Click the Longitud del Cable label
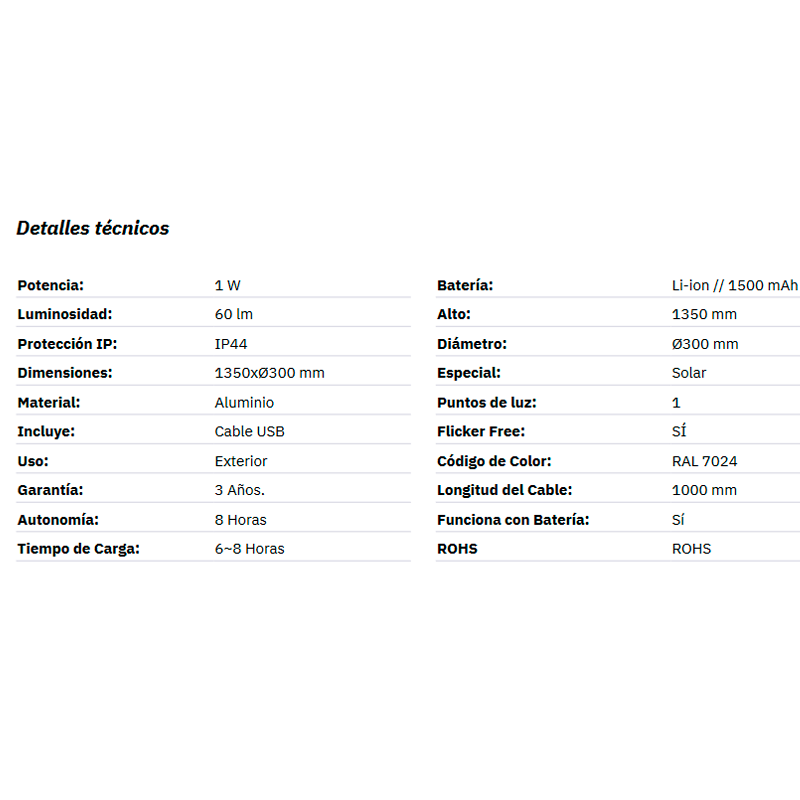Screen dimensions: 800x800 tap(505, 490)
